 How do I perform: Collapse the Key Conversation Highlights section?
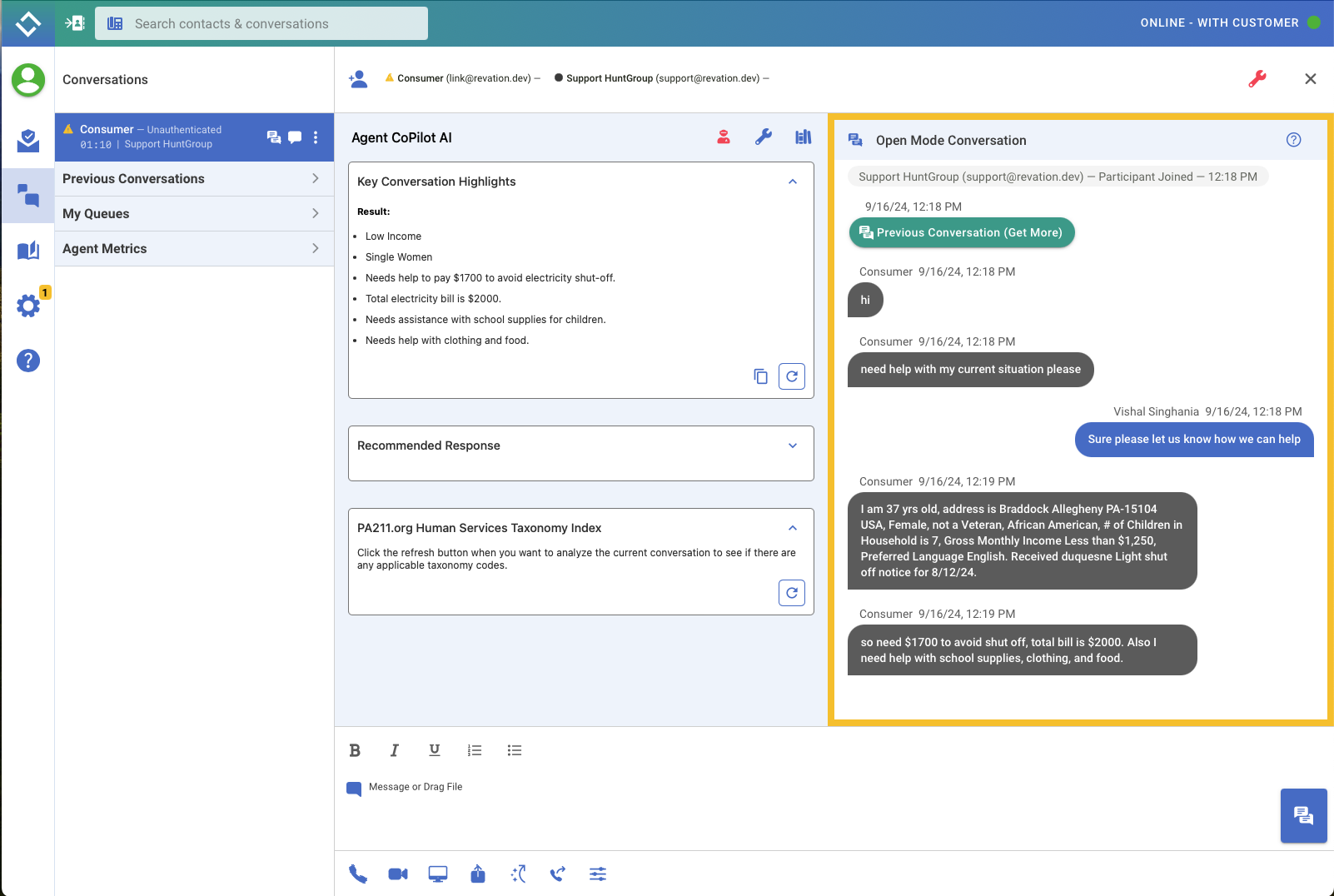tap(792, 182)
